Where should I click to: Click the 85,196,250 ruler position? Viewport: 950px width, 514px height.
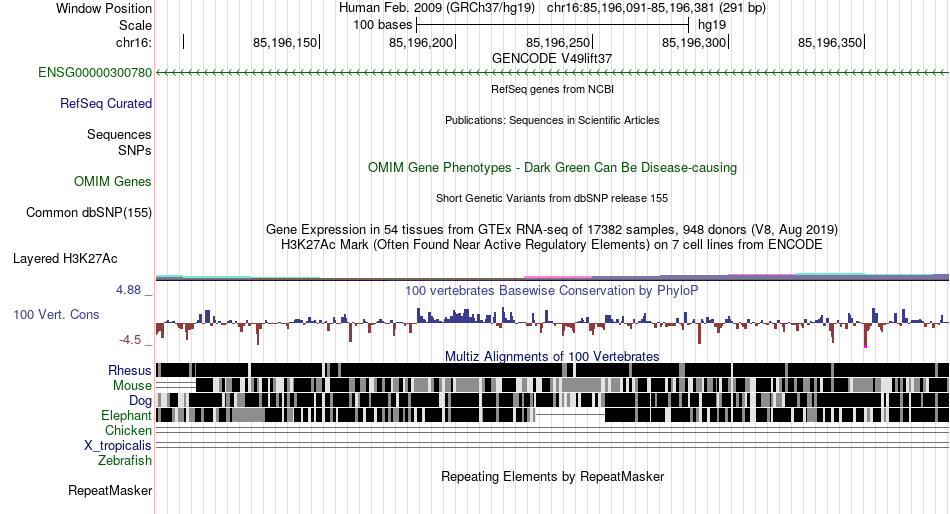pos(558,42)
